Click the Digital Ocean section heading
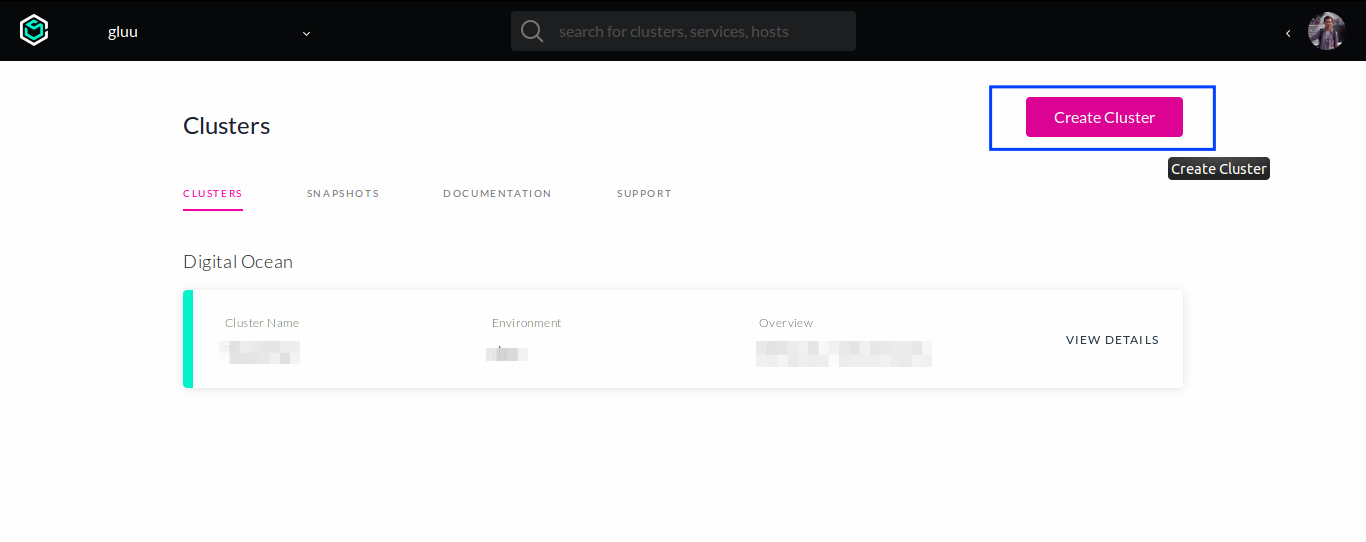This screenshot has height=542, width=1366. [x=238, y=262]
